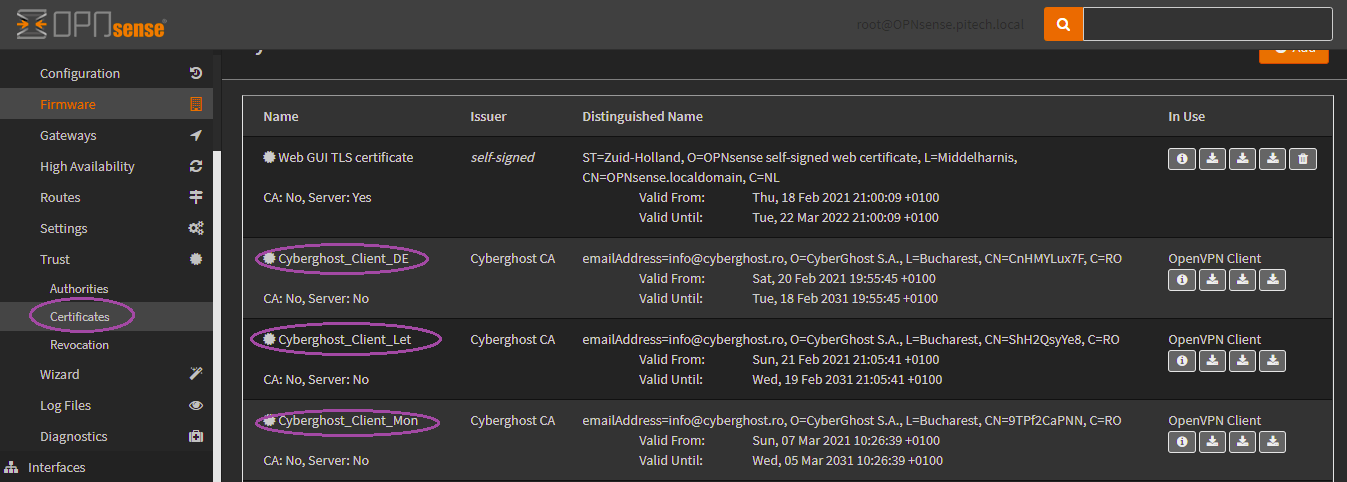Click the sidebar vertical scrollbar
The image size is (1347, 482).
tap(217, 300)
